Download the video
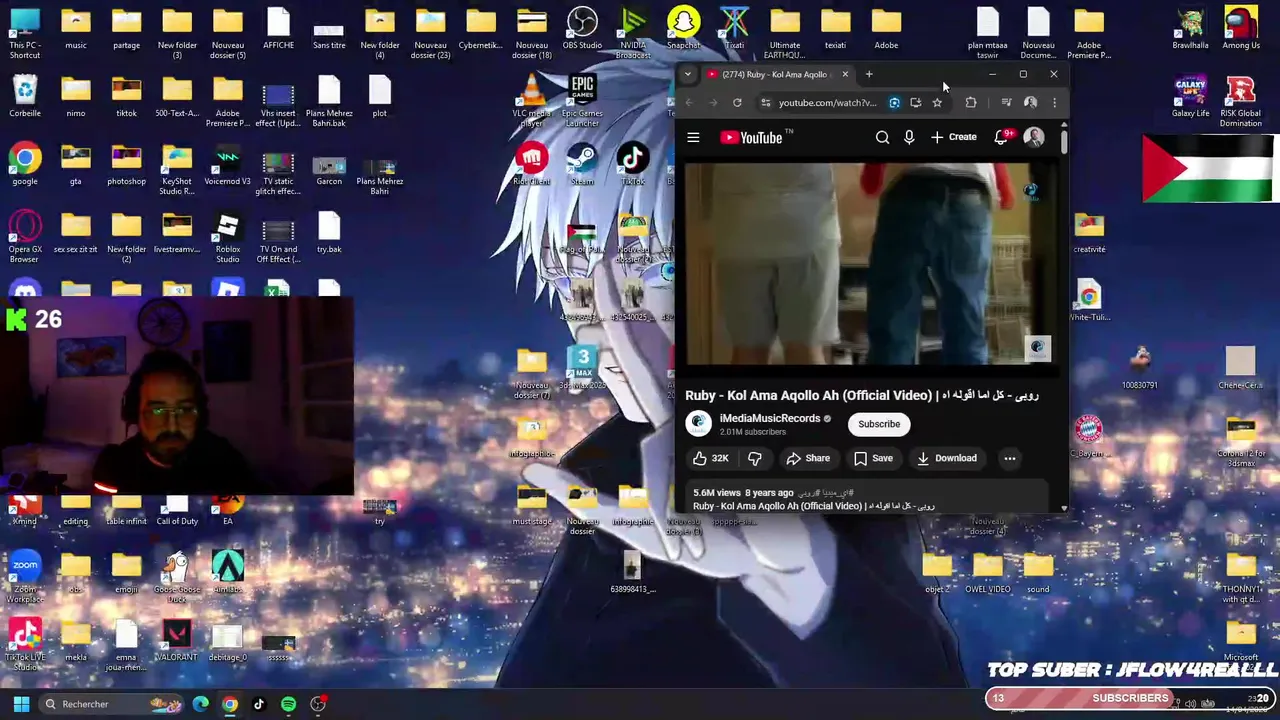1280x720 pixels. click(x=947, y=458)
